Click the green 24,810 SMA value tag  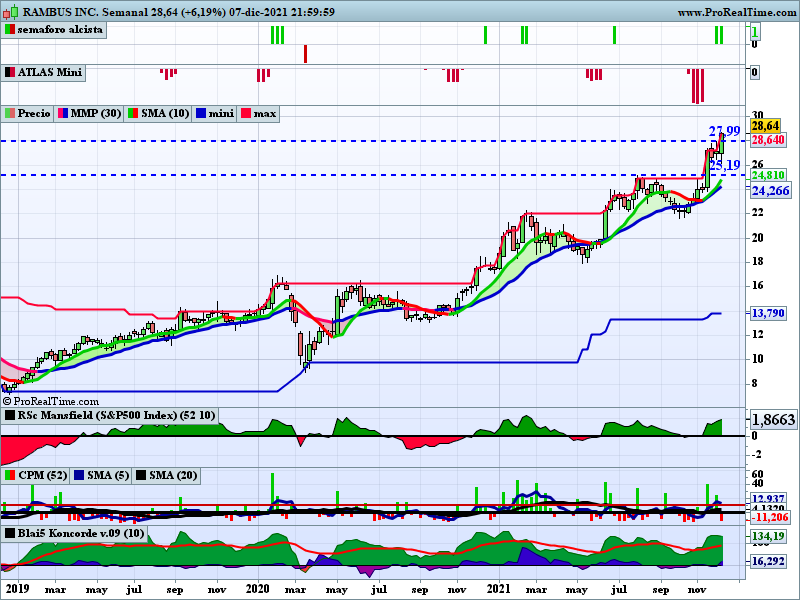pos(768,176)
